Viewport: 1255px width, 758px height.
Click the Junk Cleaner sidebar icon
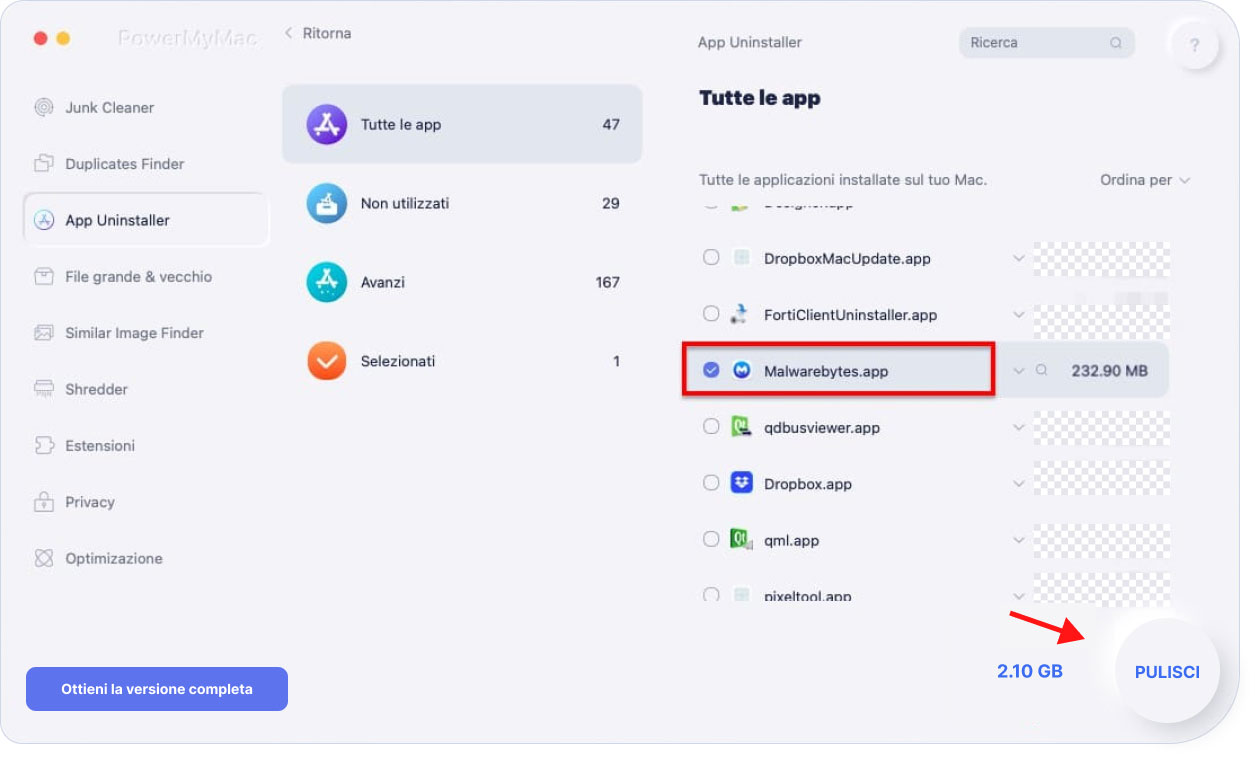coord(44,108)
